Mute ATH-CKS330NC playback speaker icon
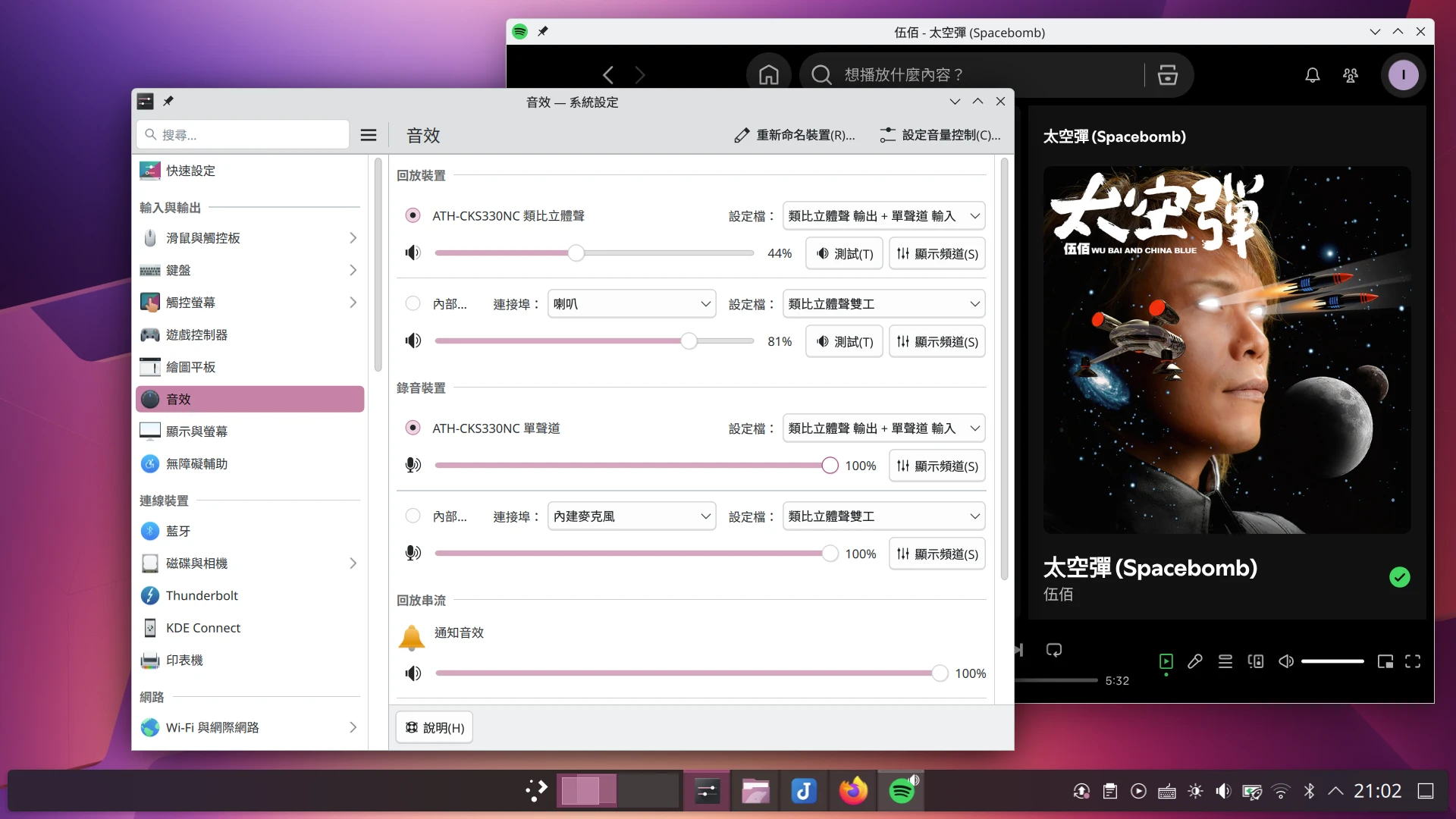The height and width of the screenshot is (819, 1456). coord(413,253)
